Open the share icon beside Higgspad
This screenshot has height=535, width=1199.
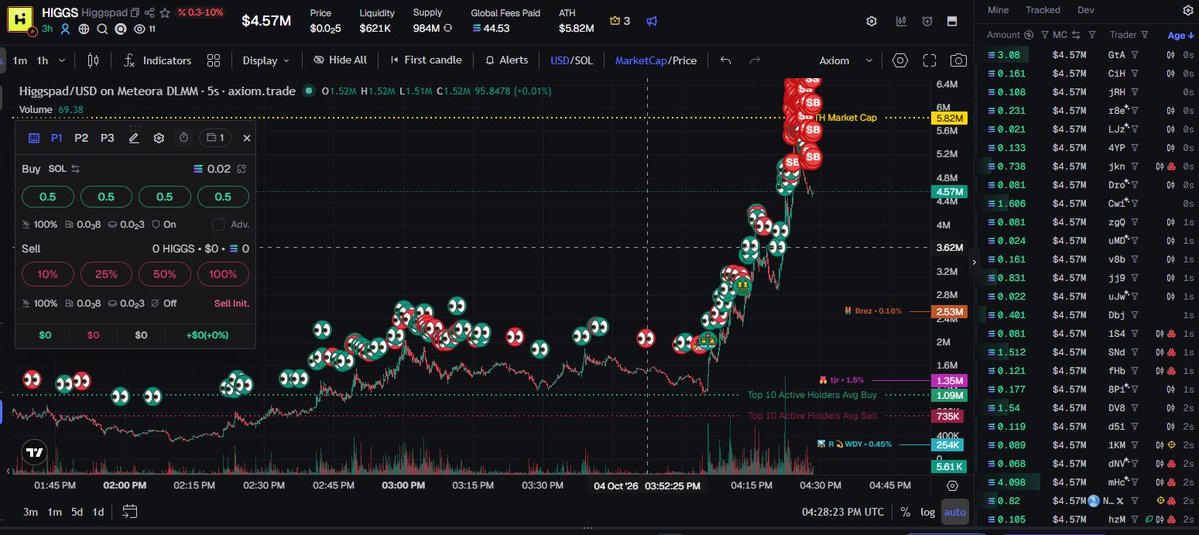click(150, 13)
